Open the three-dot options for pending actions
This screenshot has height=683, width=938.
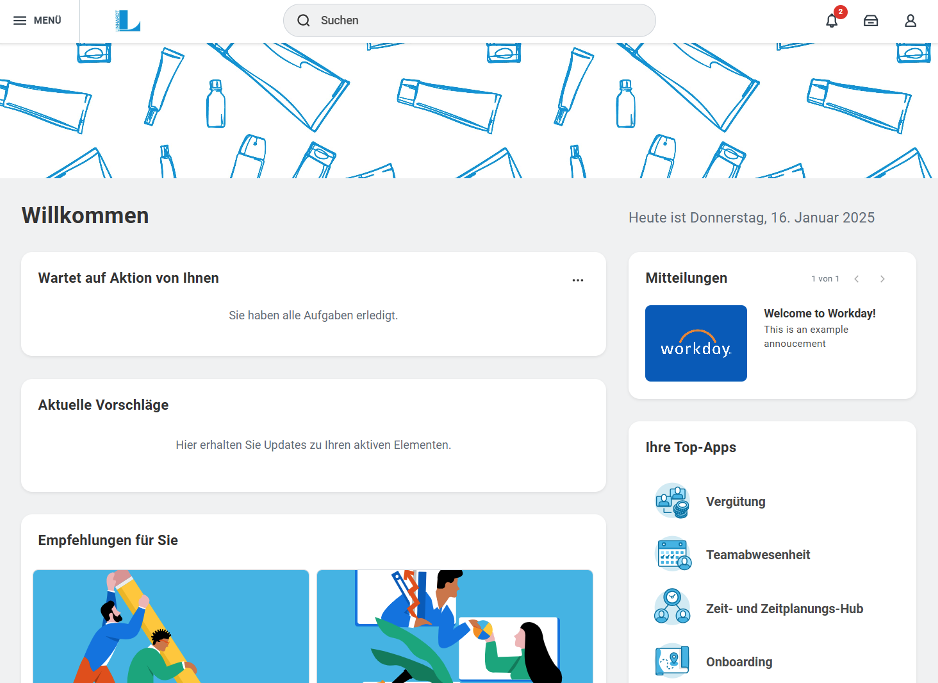(577, 280)
